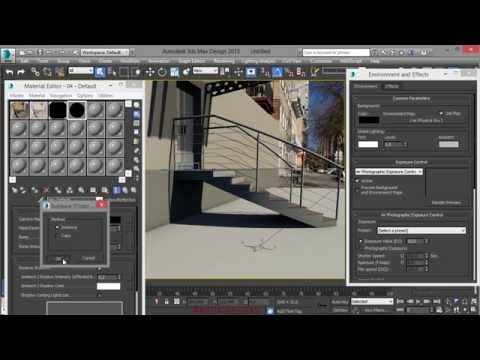Open the Material menu in Material Editor
This screenshot has height=360, width=480.
(37, 96)
